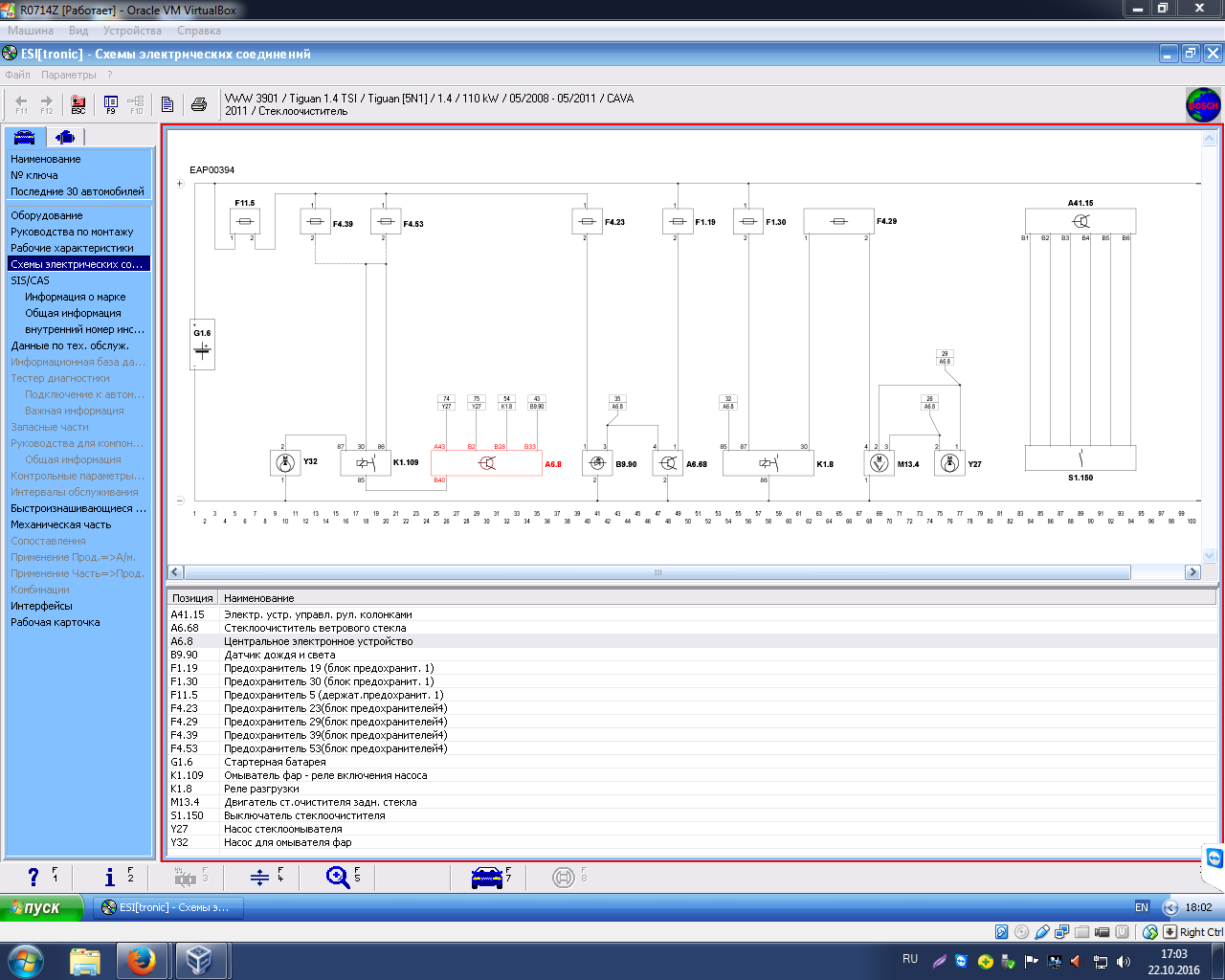Open the VirtualBox Машина menu

[x=31, y=31]
